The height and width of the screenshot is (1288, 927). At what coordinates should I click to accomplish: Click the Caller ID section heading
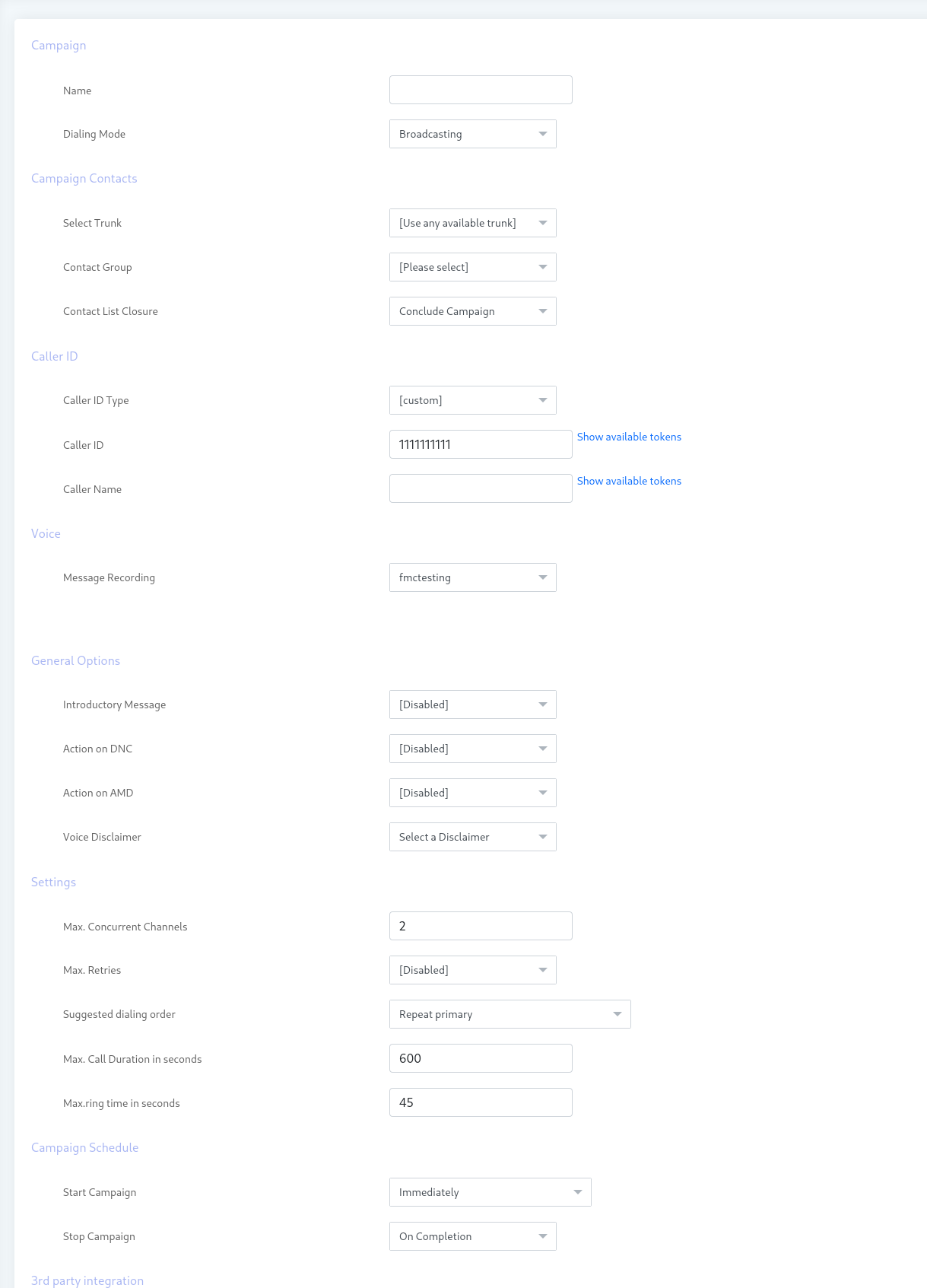tap(54, 356)
